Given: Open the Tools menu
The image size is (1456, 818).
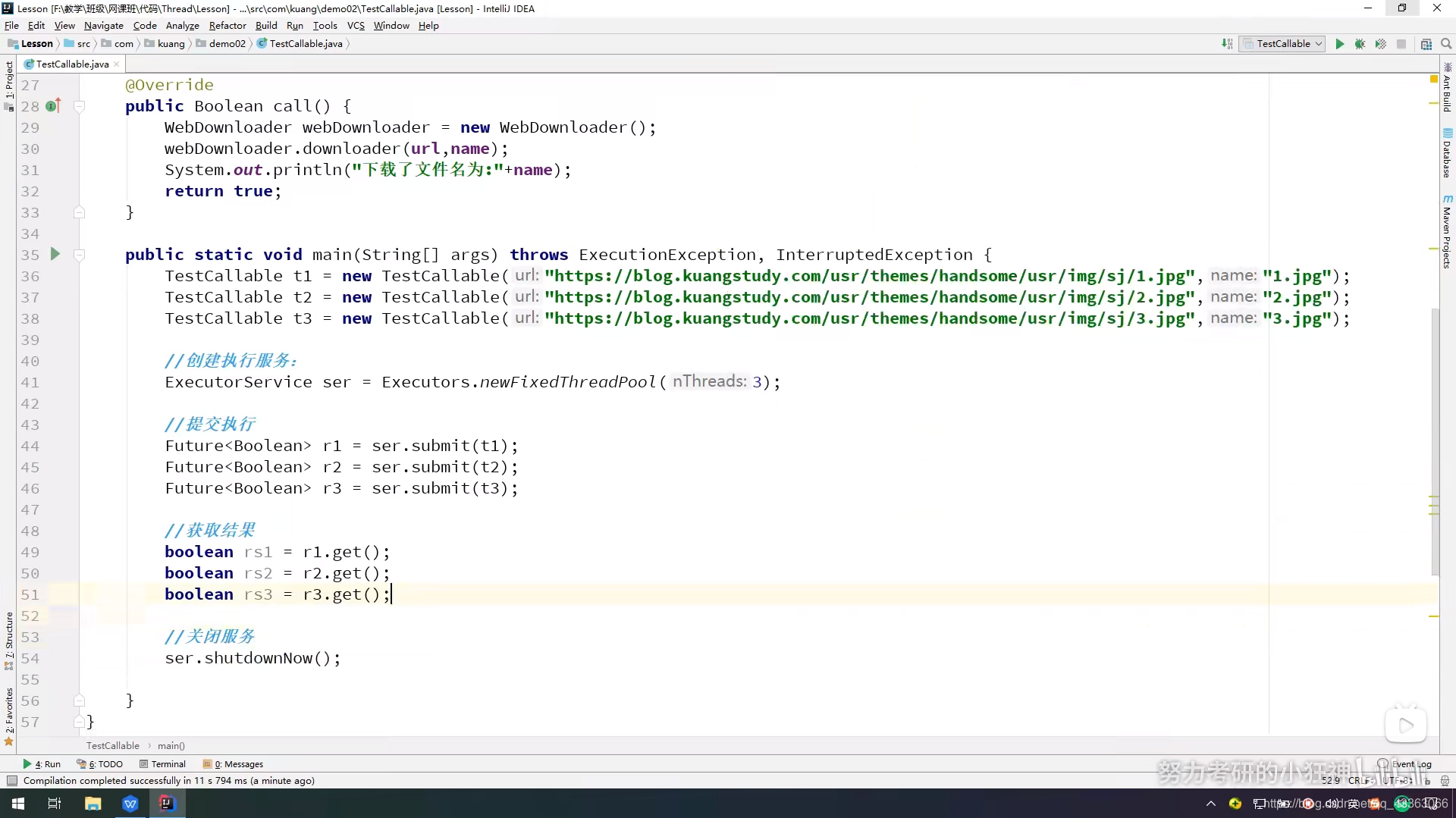Looking at the screenshot, I should coord(325,26).
